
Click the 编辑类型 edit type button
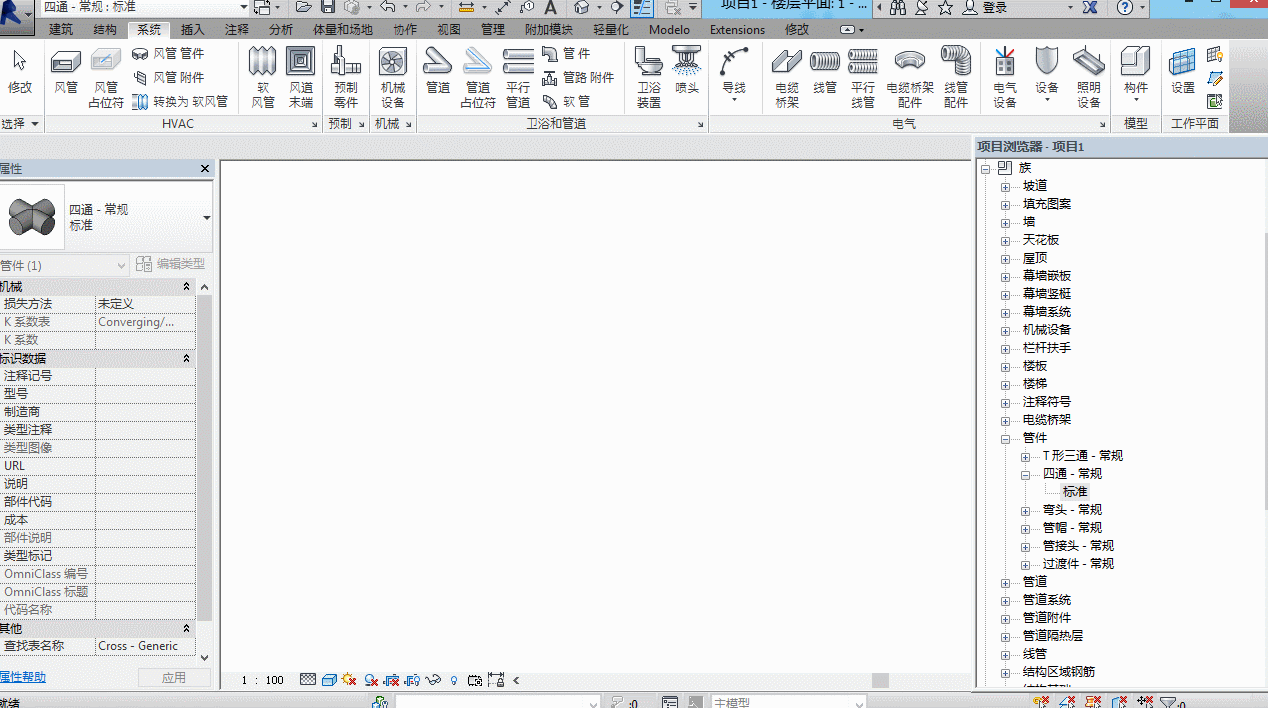pyautogui.click(x=170, y=264)
